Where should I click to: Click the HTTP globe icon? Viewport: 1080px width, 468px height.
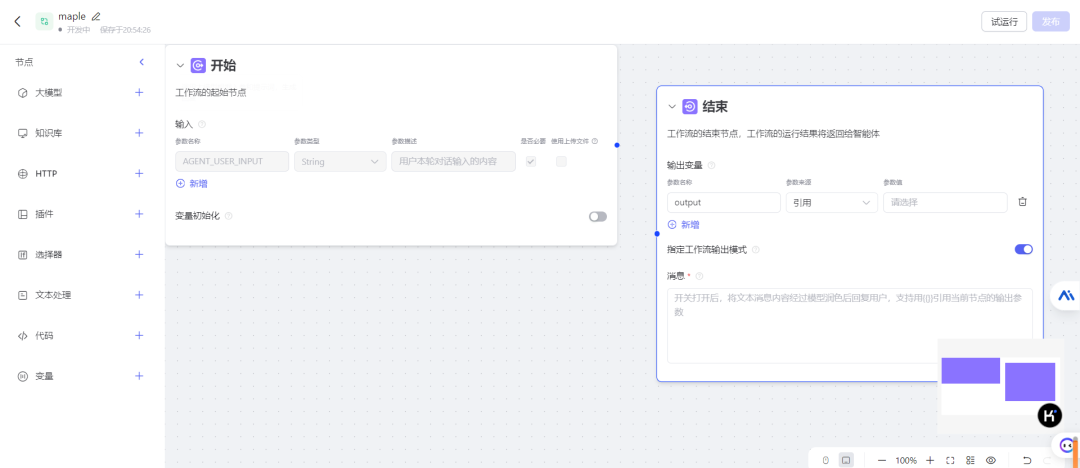[22, 174]
